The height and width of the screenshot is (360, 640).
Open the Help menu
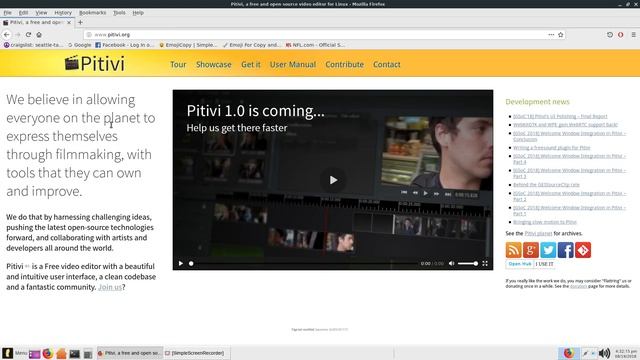(x=138, y=13)
